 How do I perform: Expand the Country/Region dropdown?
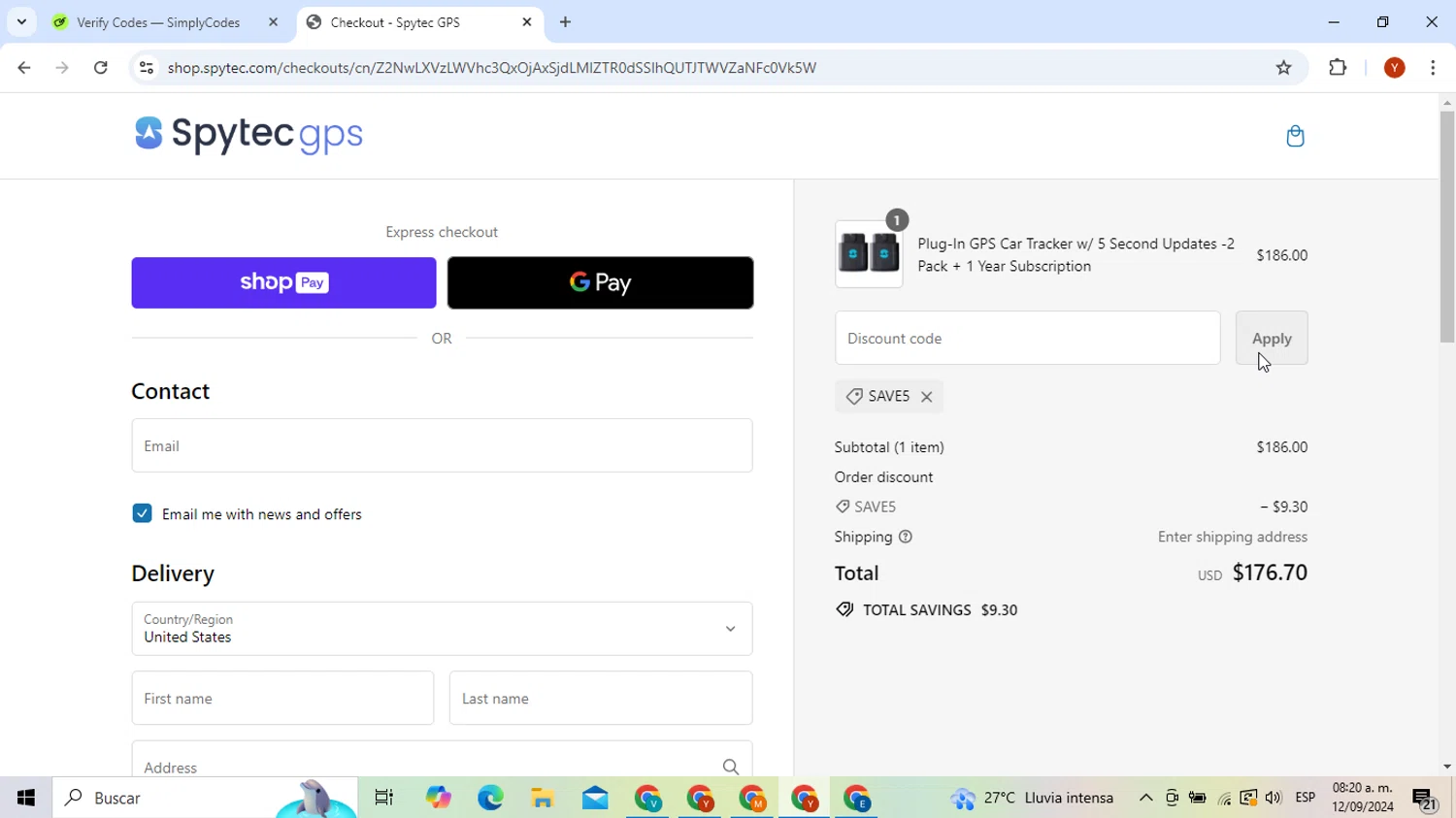pos(442,629)
